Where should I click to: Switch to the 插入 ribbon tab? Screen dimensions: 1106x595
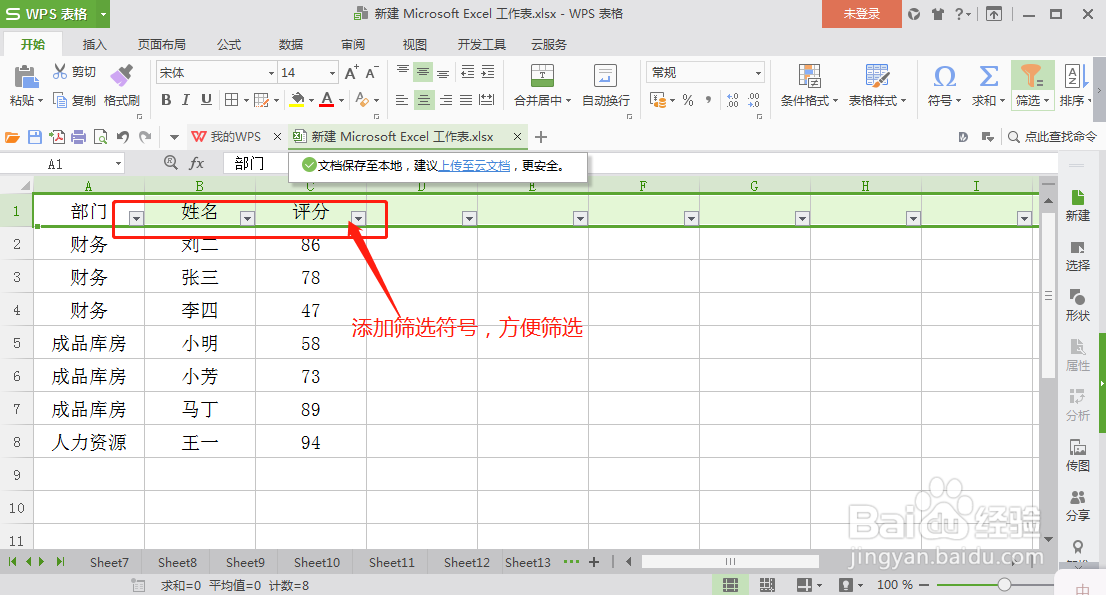[94, 44]
